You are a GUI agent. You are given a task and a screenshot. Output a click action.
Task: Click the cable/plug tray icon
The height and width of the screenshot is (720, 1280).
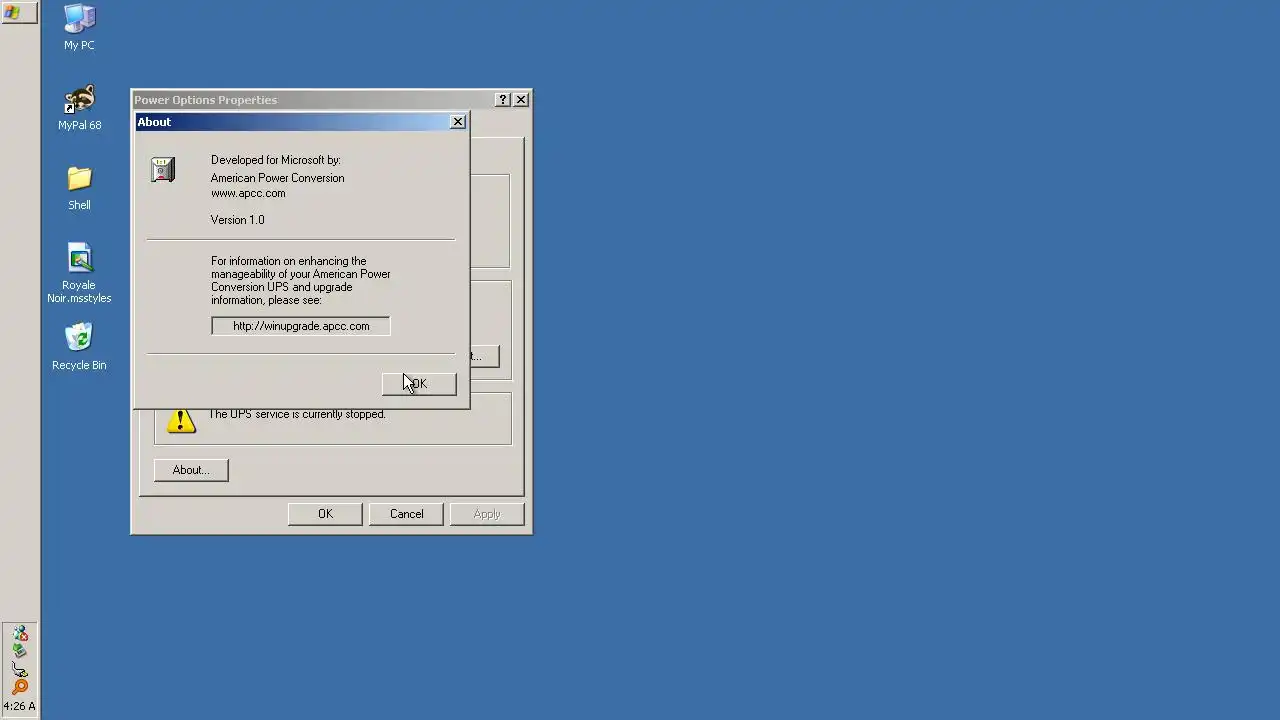[19, 669]
